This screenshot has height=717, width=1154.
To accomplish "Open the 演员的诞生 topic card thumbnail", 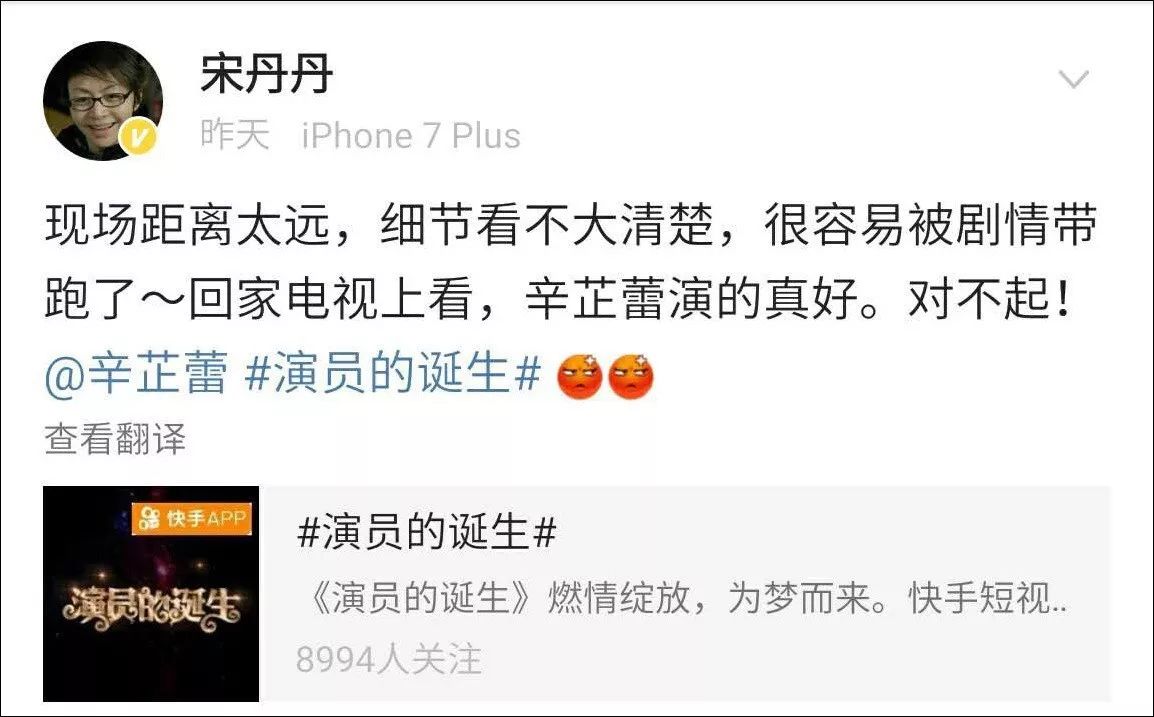I will pos(151,593).
